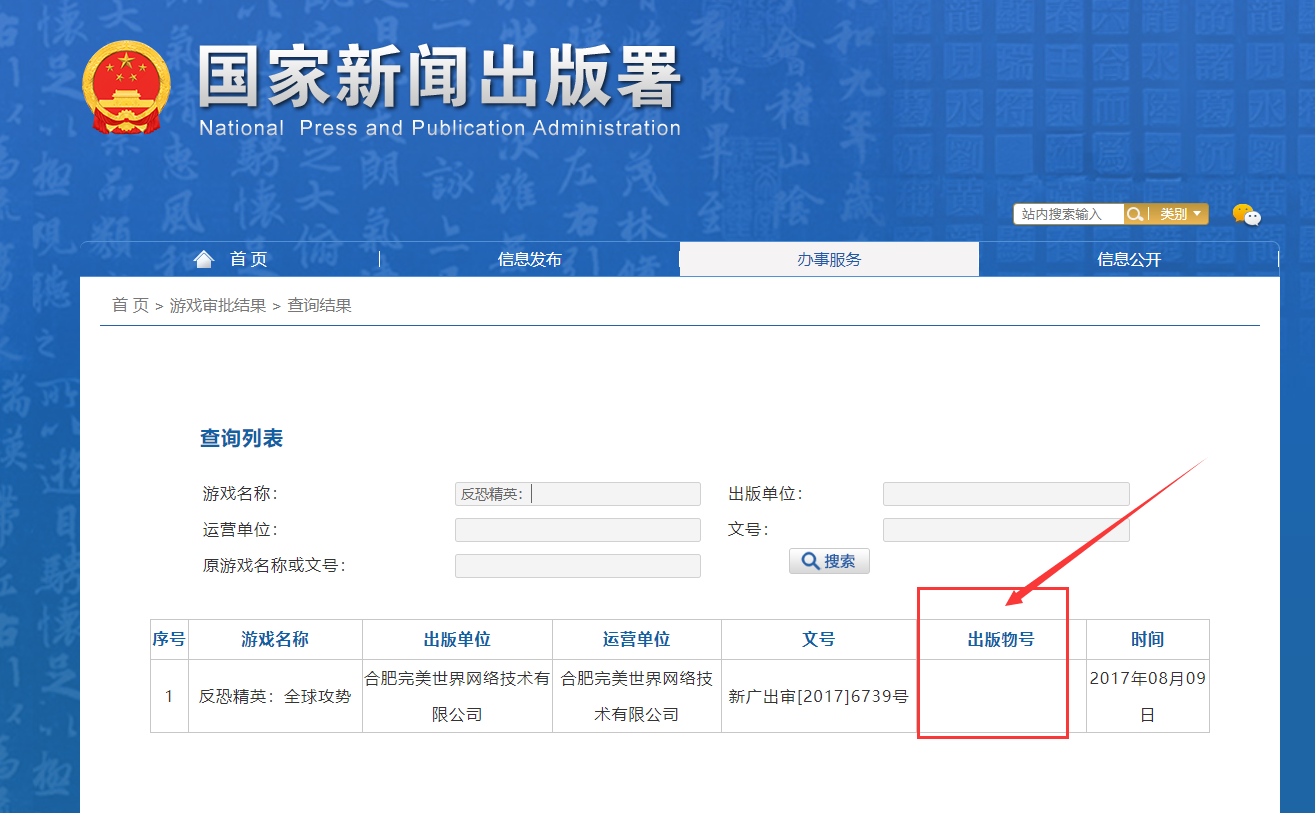
Task: Click the 游戏审批结果 breadcrumb link
Action: click(218, 305)
